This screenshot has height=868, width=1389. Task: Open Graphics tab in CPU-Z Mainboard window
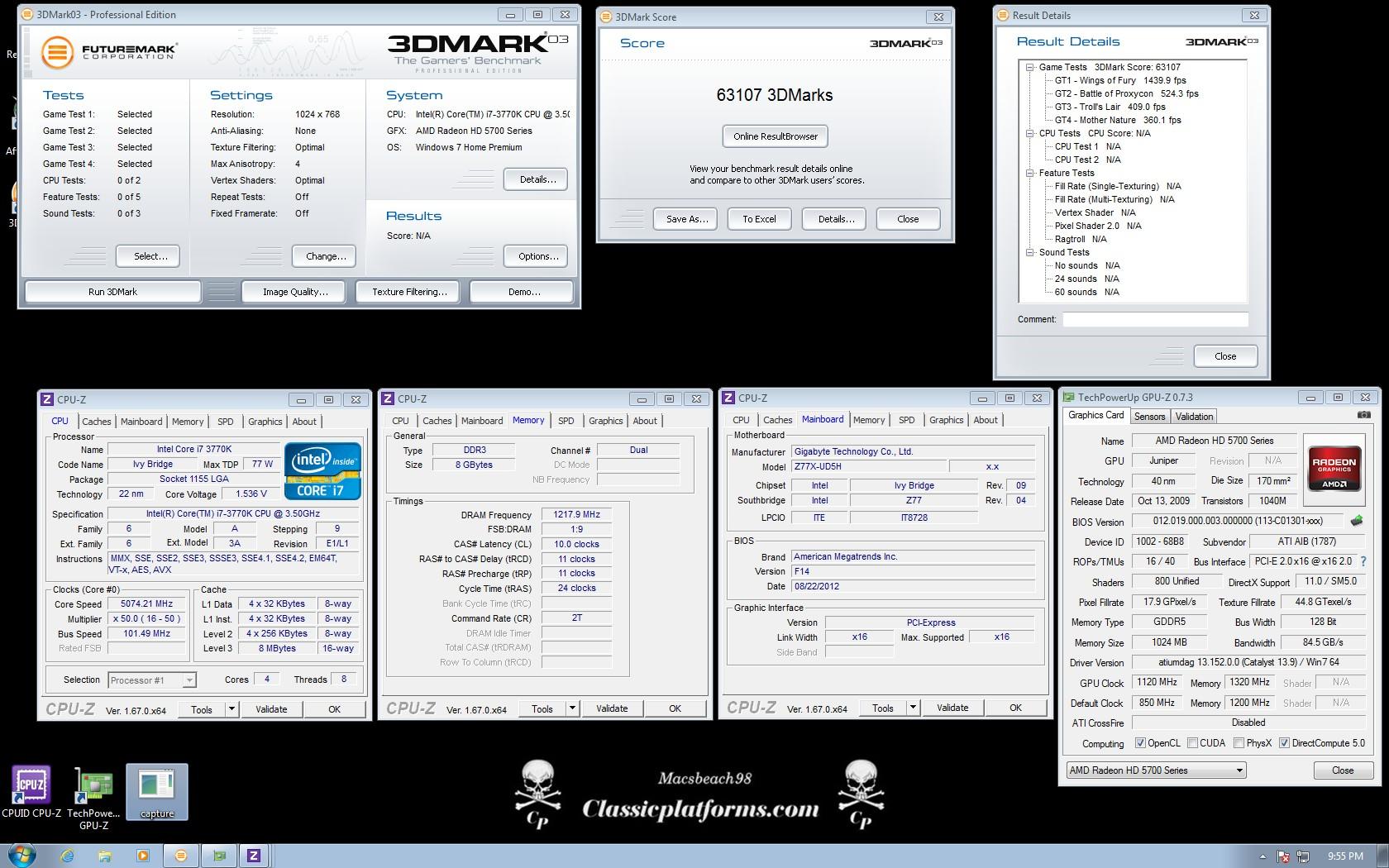(947, 420)
